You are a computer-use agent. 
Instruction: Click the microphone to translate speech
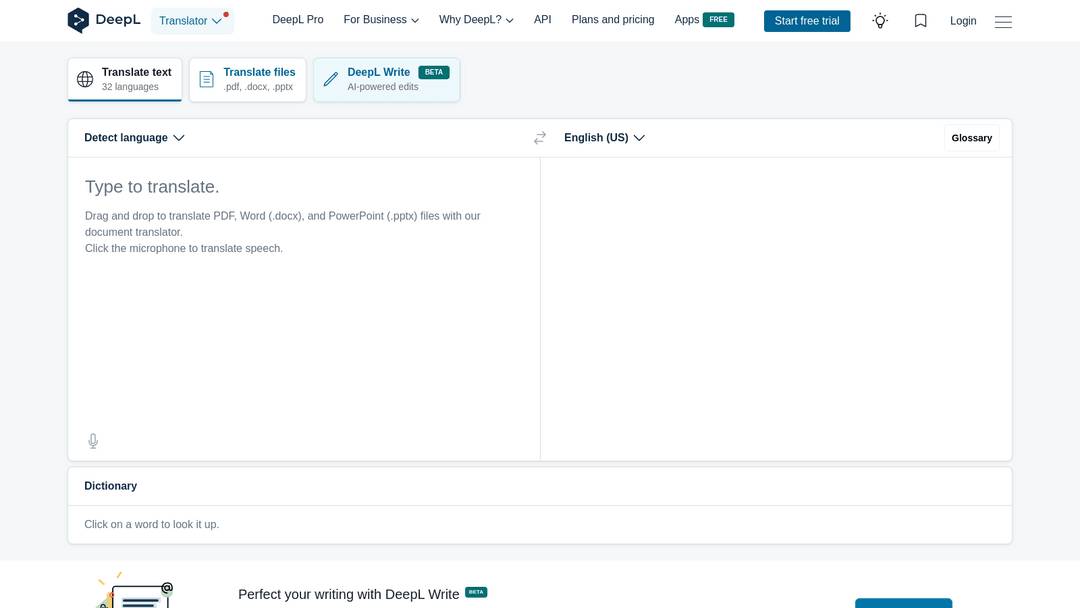coord(93,441)
